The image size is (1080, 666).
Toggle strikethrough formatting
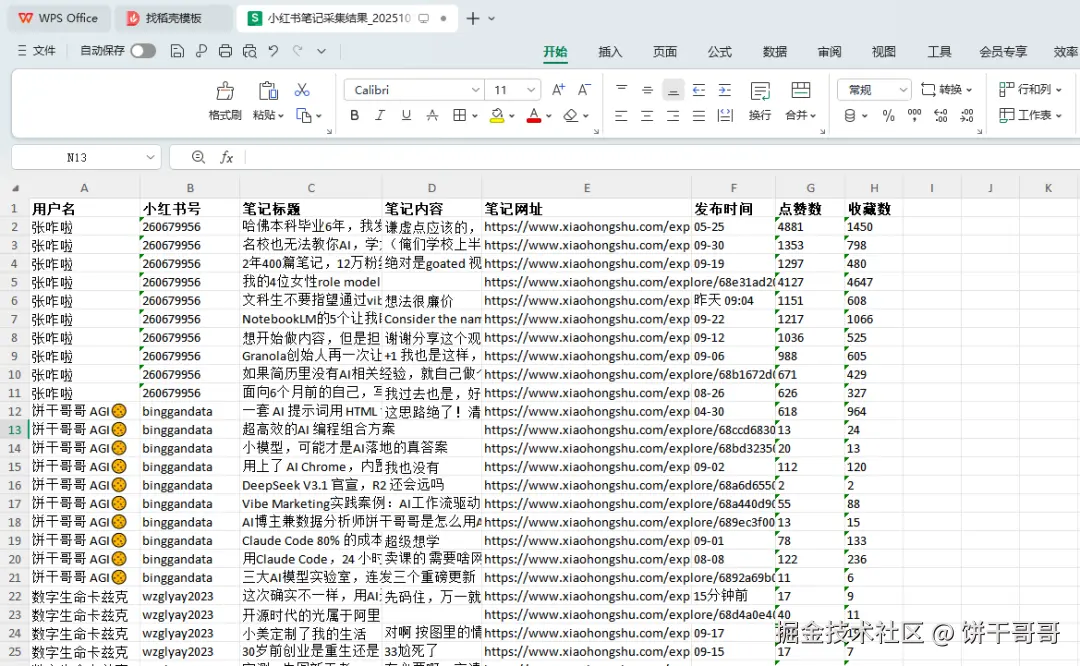[x=432, y=115]
